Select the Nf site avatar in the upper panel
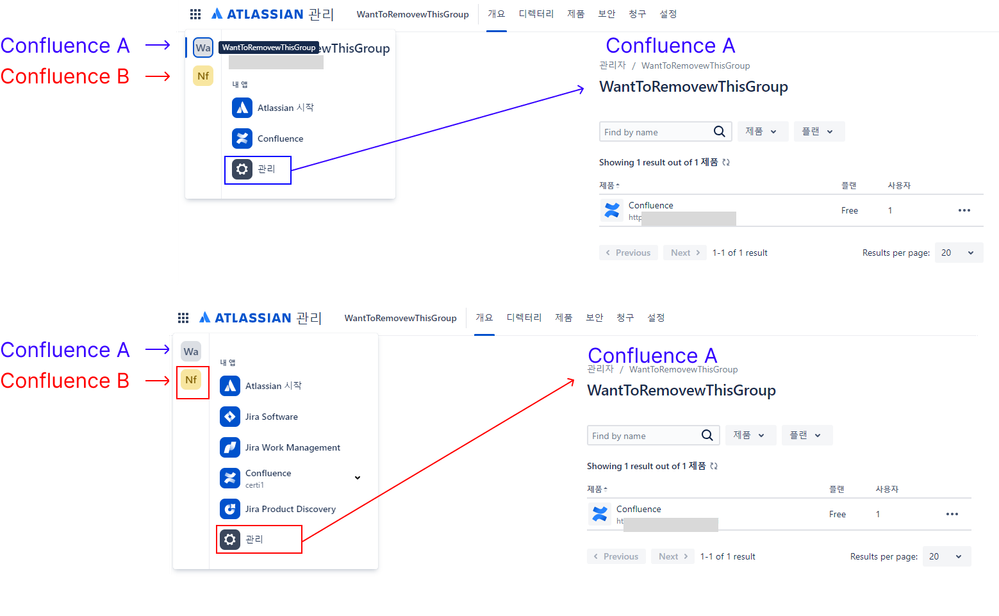Image resolution: width=999 pixels, height=616 pixels. (203, 76)
